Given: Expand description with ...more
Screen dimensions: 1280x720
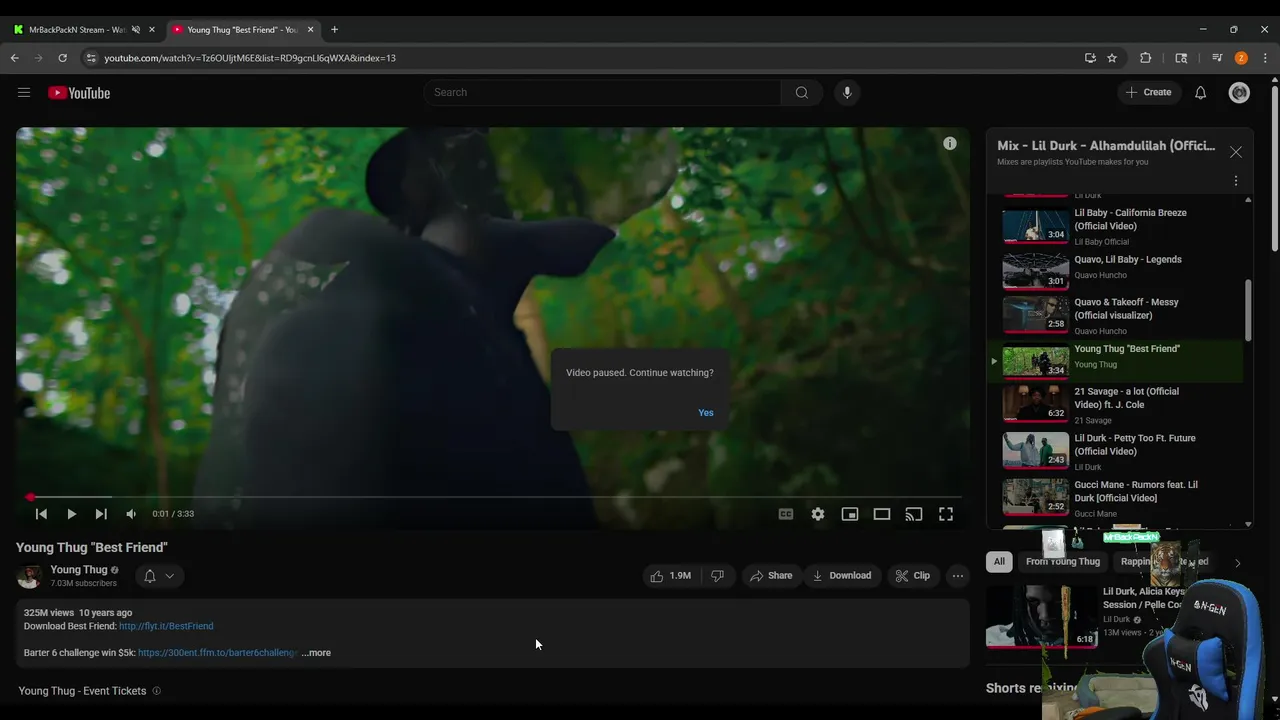Looking at the screenshot, I should pos(316,653).
